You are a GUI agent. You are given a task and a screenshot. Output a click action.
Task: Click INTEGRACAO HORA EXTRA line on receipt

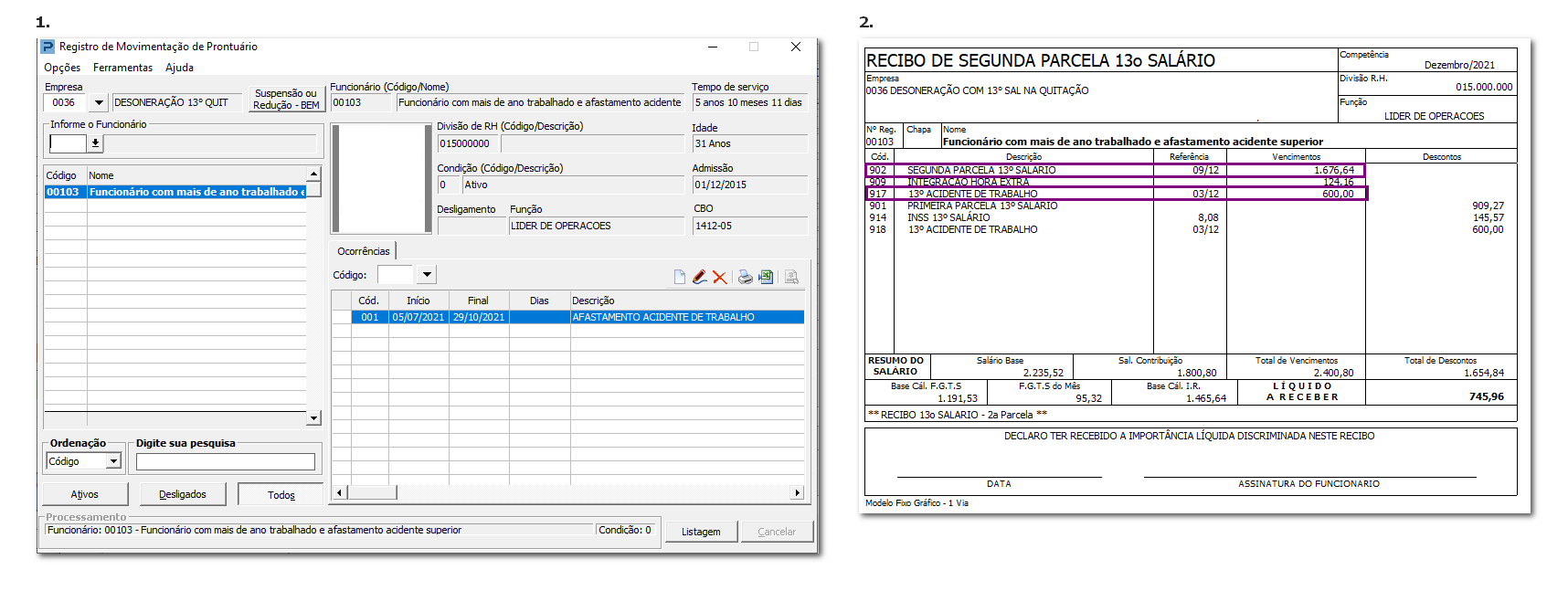(x=969, y=182)
